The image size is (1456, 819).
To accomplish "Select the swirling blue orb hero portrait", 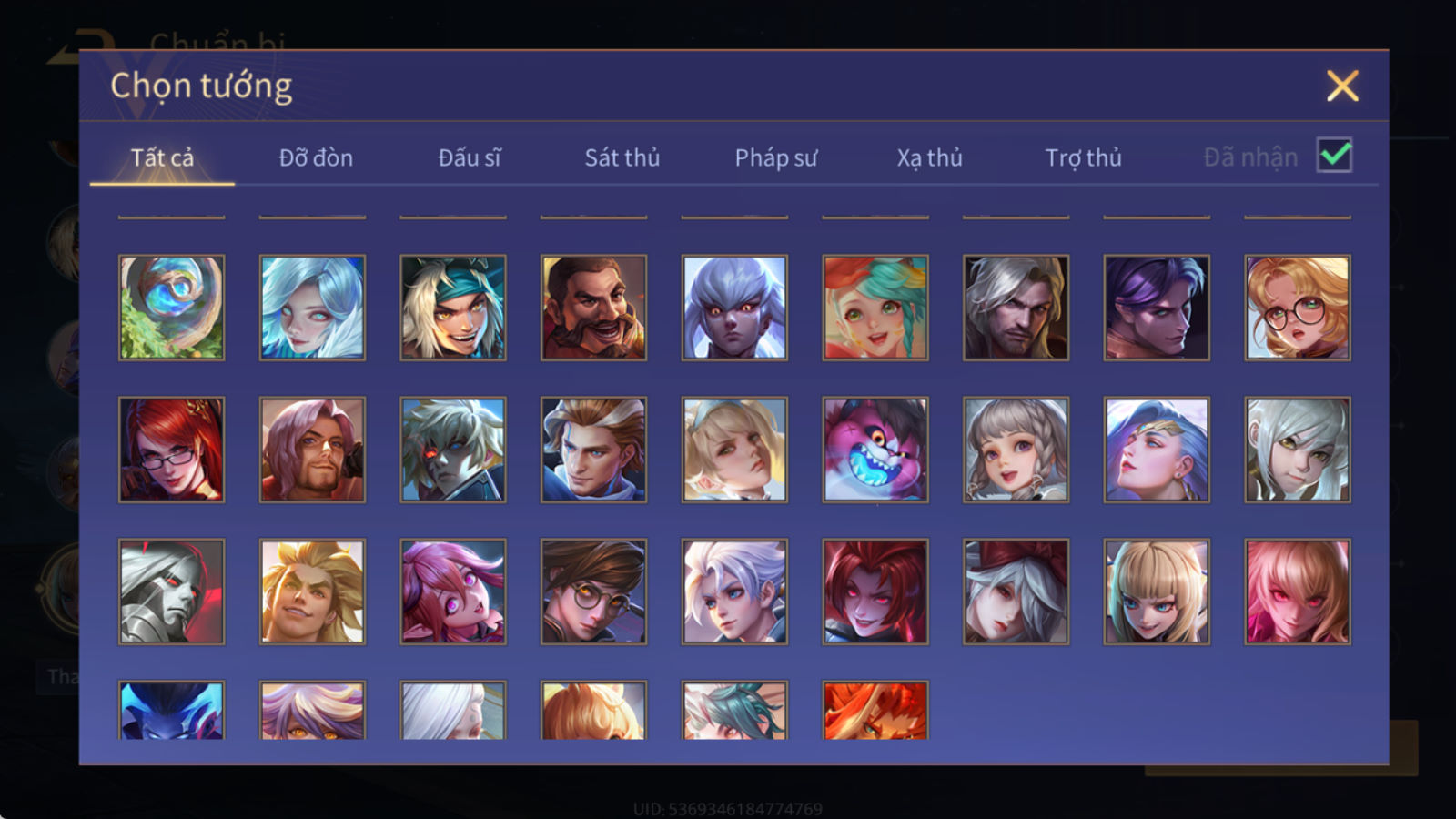I will pyautogui.click(x=171, y=308).
